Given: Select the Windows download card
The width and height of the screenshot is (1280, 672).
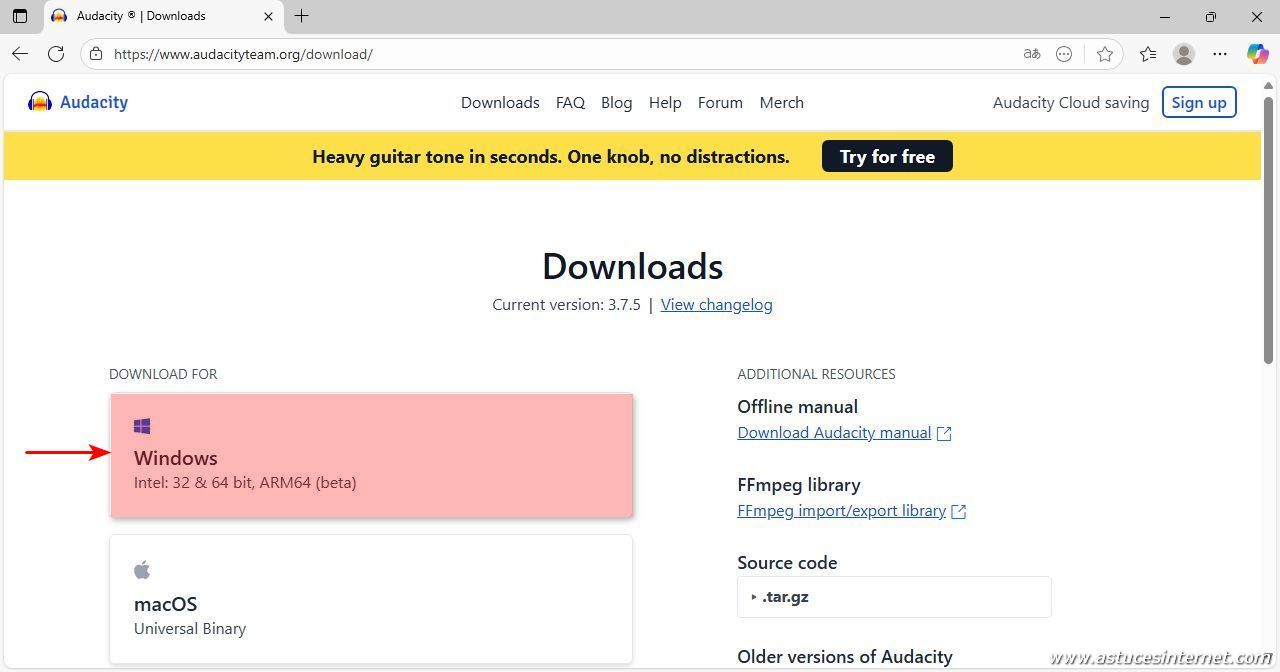Looking at the screenshot, I should click(x=371, y=456).
